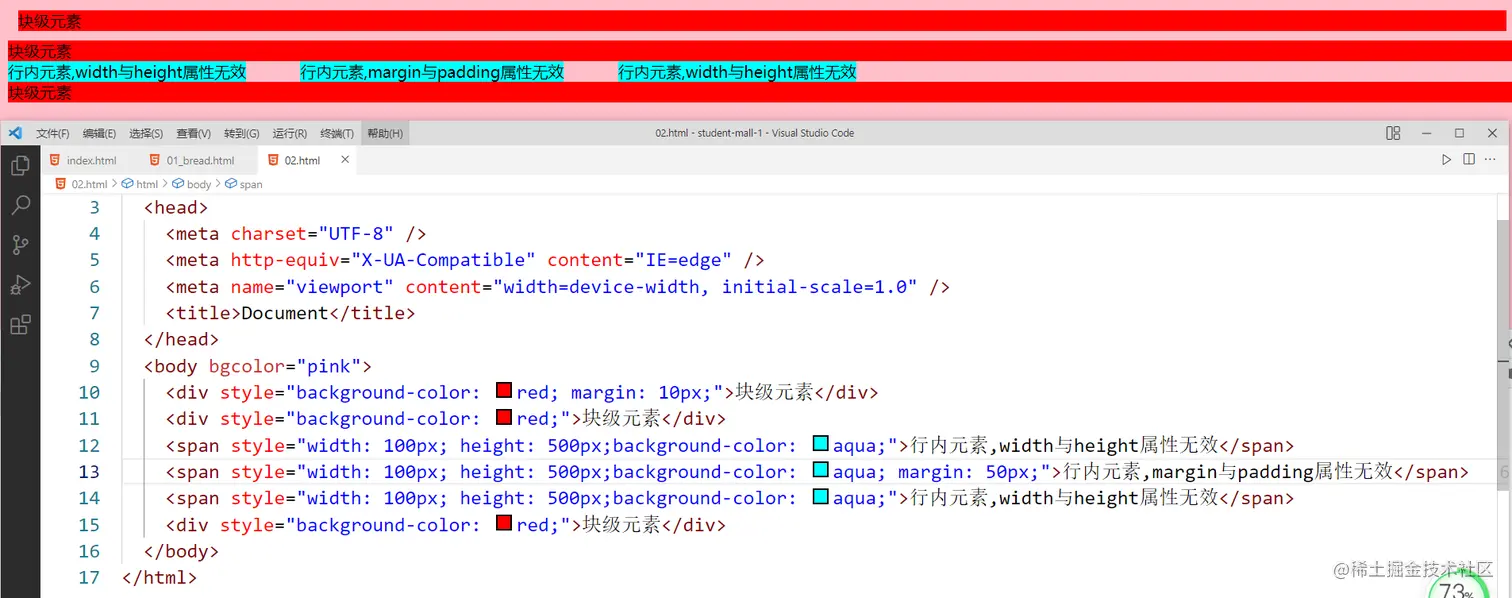Open the aqua color swatch on line 12
1512x598 pixels.
pos(820,444)
